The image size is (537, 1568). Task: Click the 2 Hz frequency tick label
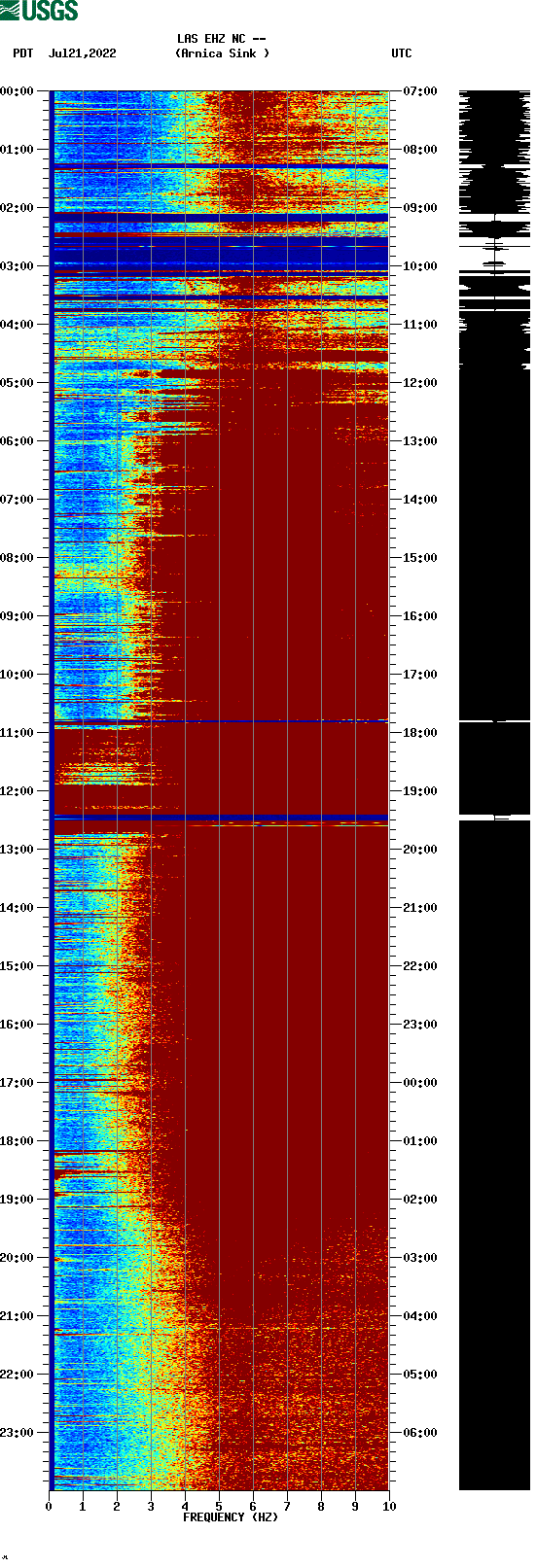(117, 1507)
